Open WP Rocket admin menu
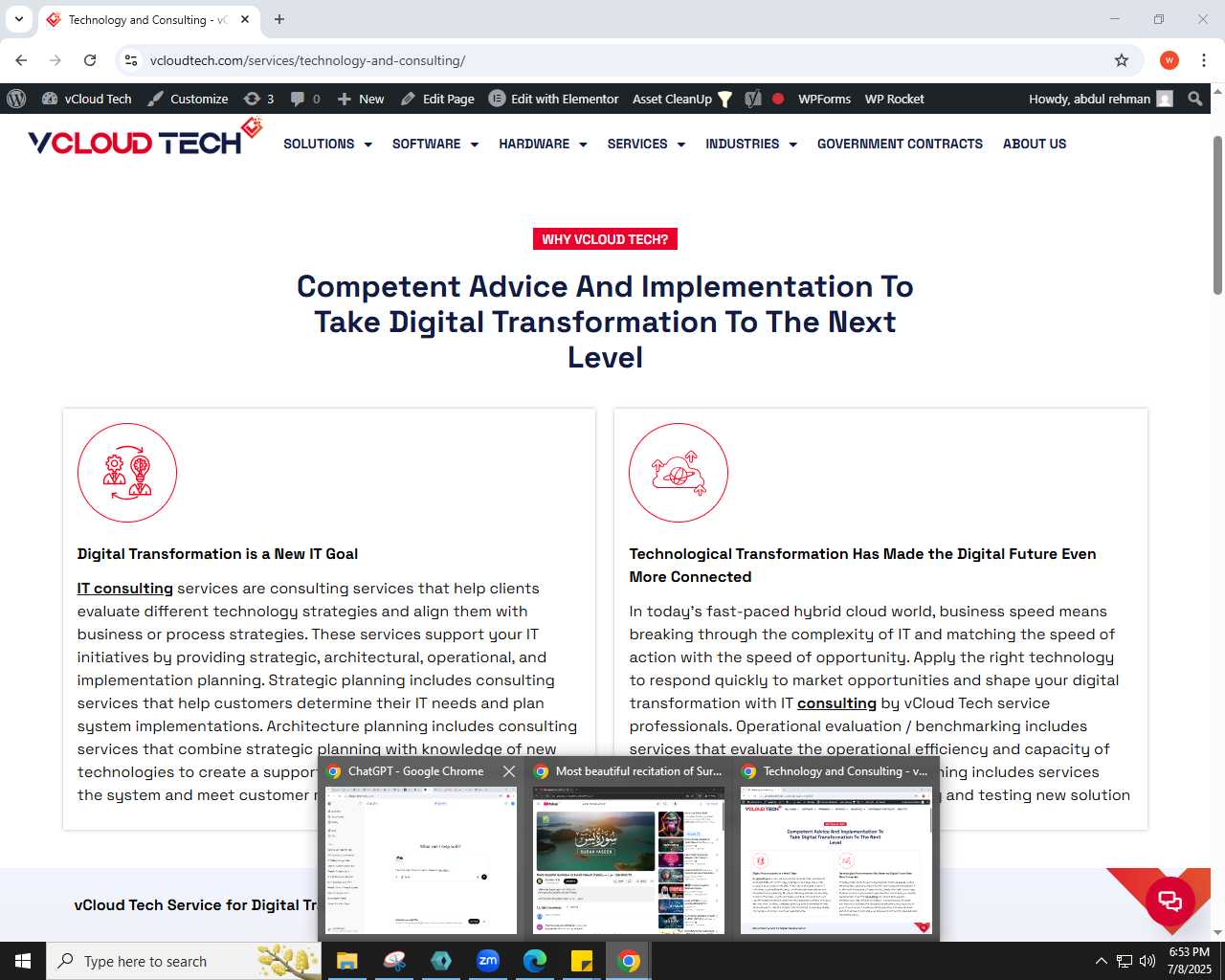 click(x=894, y=99)
